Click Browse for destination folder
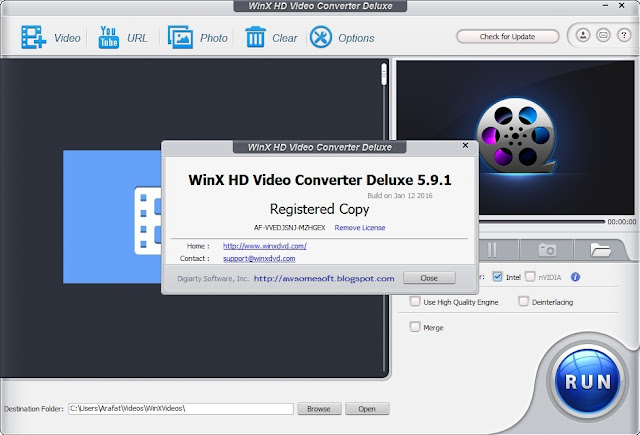The width and height of the screenshot is (640, 435). click(x=319, y=408)
